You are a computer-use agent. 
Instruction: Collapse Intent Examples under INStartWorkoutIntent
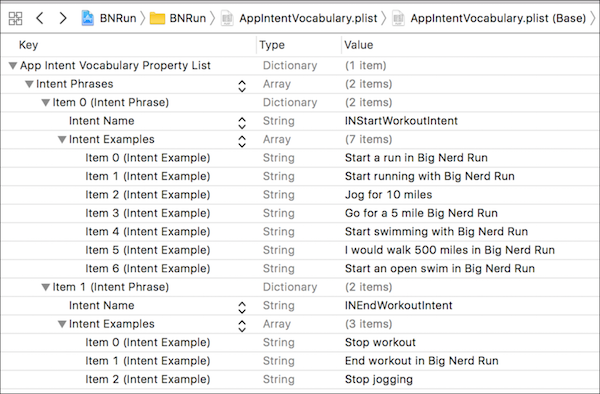pyautogui.click(x=62, y=140)
